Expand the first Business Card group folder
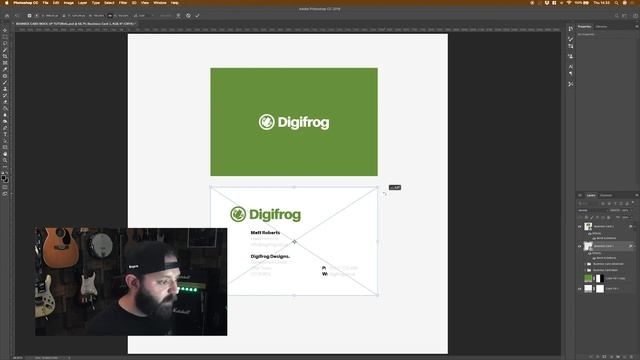The image size is (640, 360). (x=585, y=264)
